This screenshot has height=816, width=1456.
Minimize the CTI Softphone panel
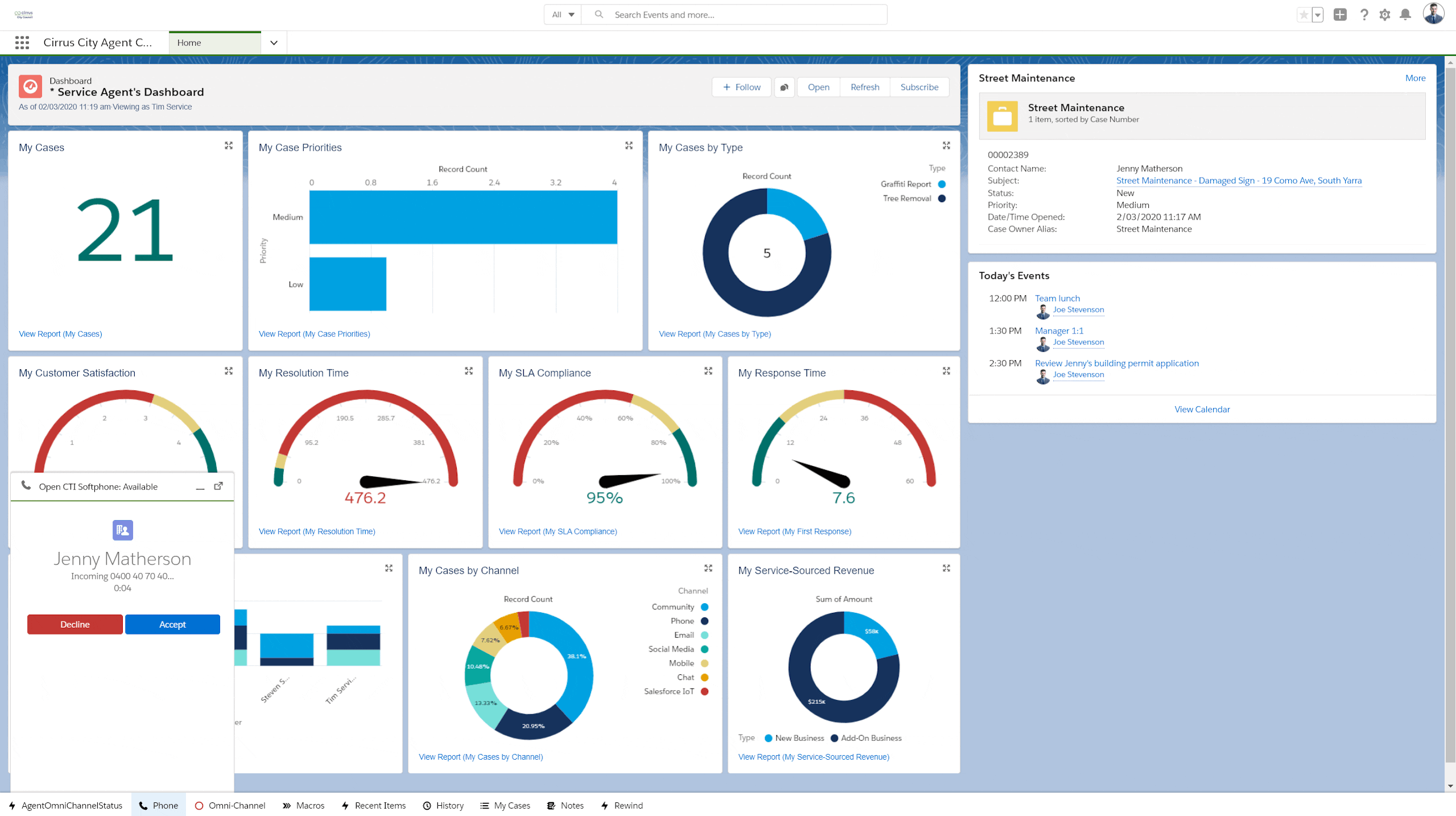tap(200, 487)
